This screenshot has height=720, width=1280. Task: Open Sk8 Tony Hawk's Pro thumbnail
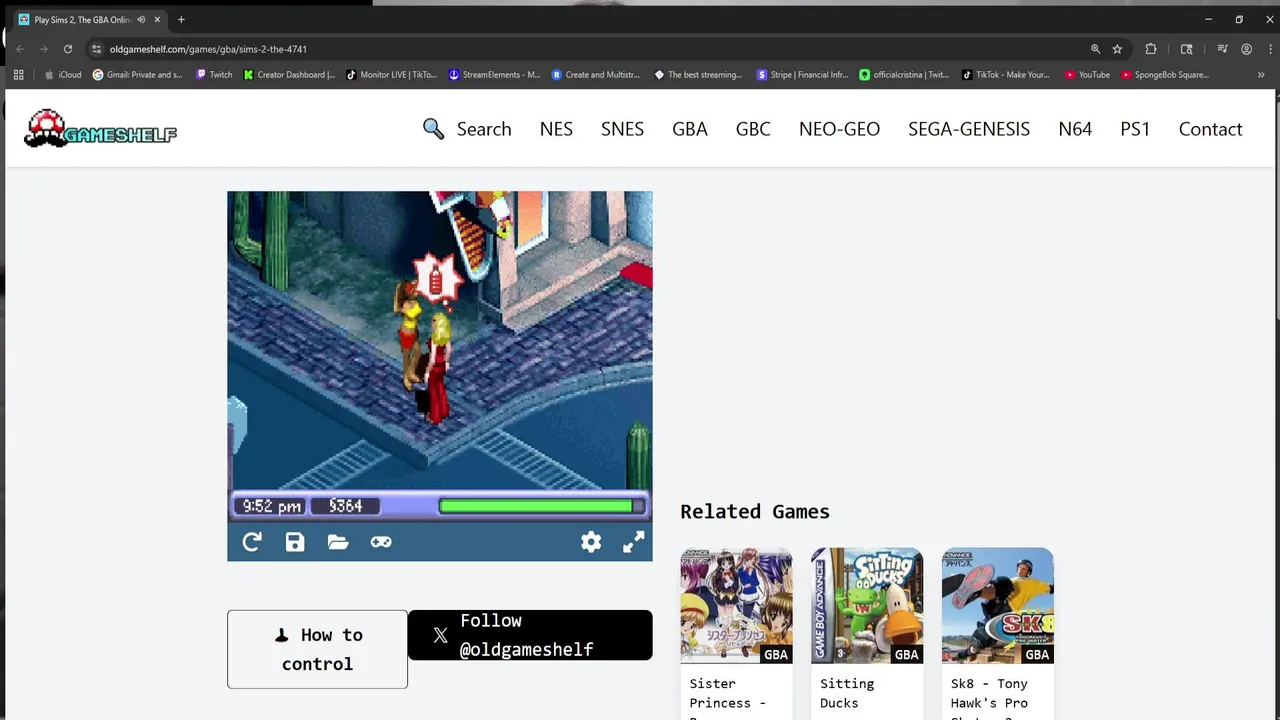pos(997,605)
